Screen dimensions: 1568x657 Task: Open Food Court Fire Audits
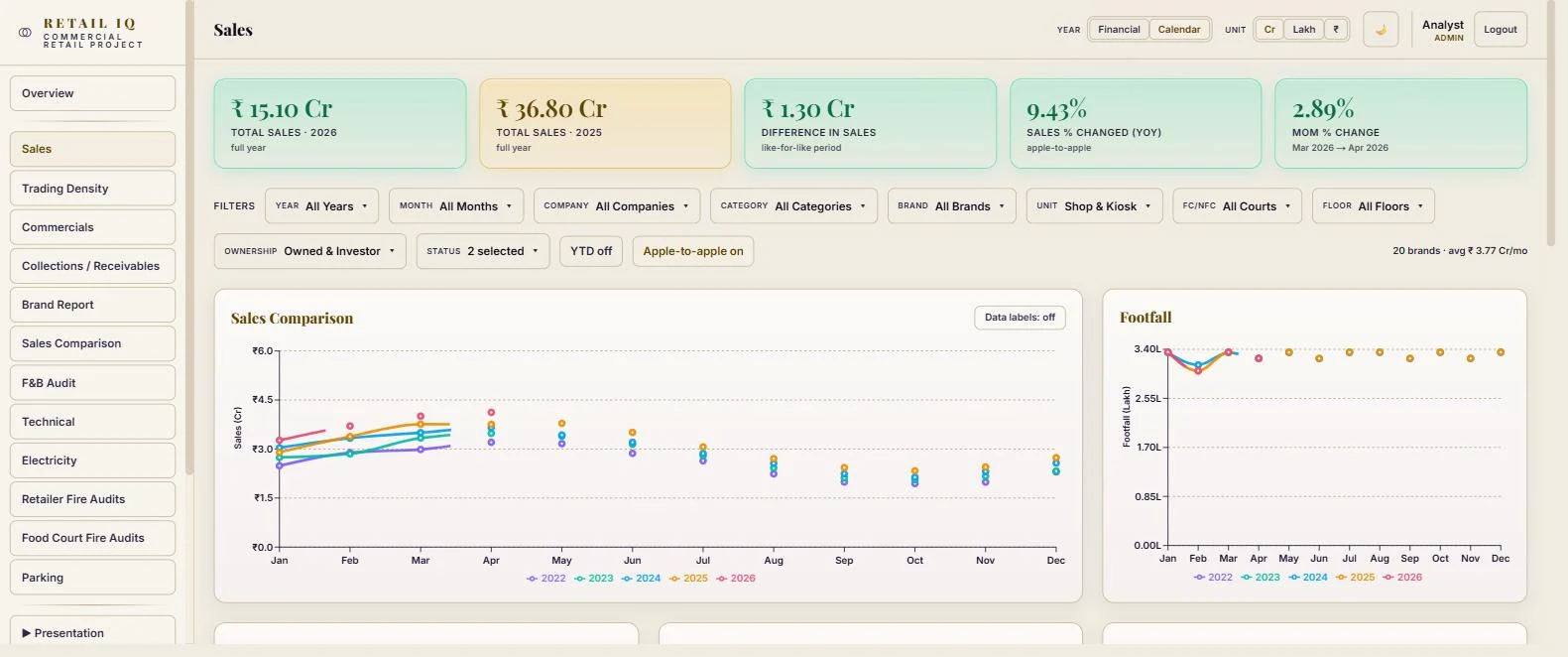92,538
